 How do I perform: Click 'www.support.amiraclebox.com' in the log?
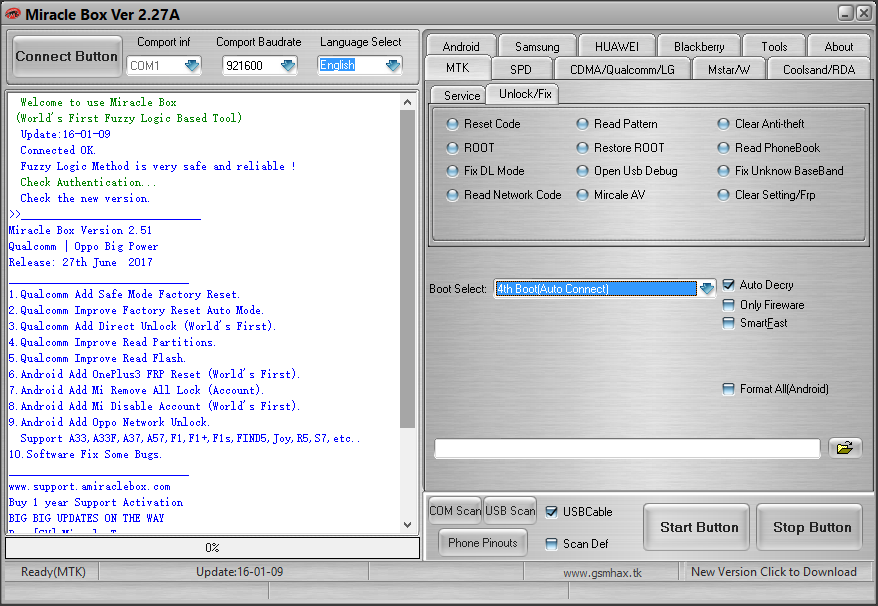pos(90,487)
